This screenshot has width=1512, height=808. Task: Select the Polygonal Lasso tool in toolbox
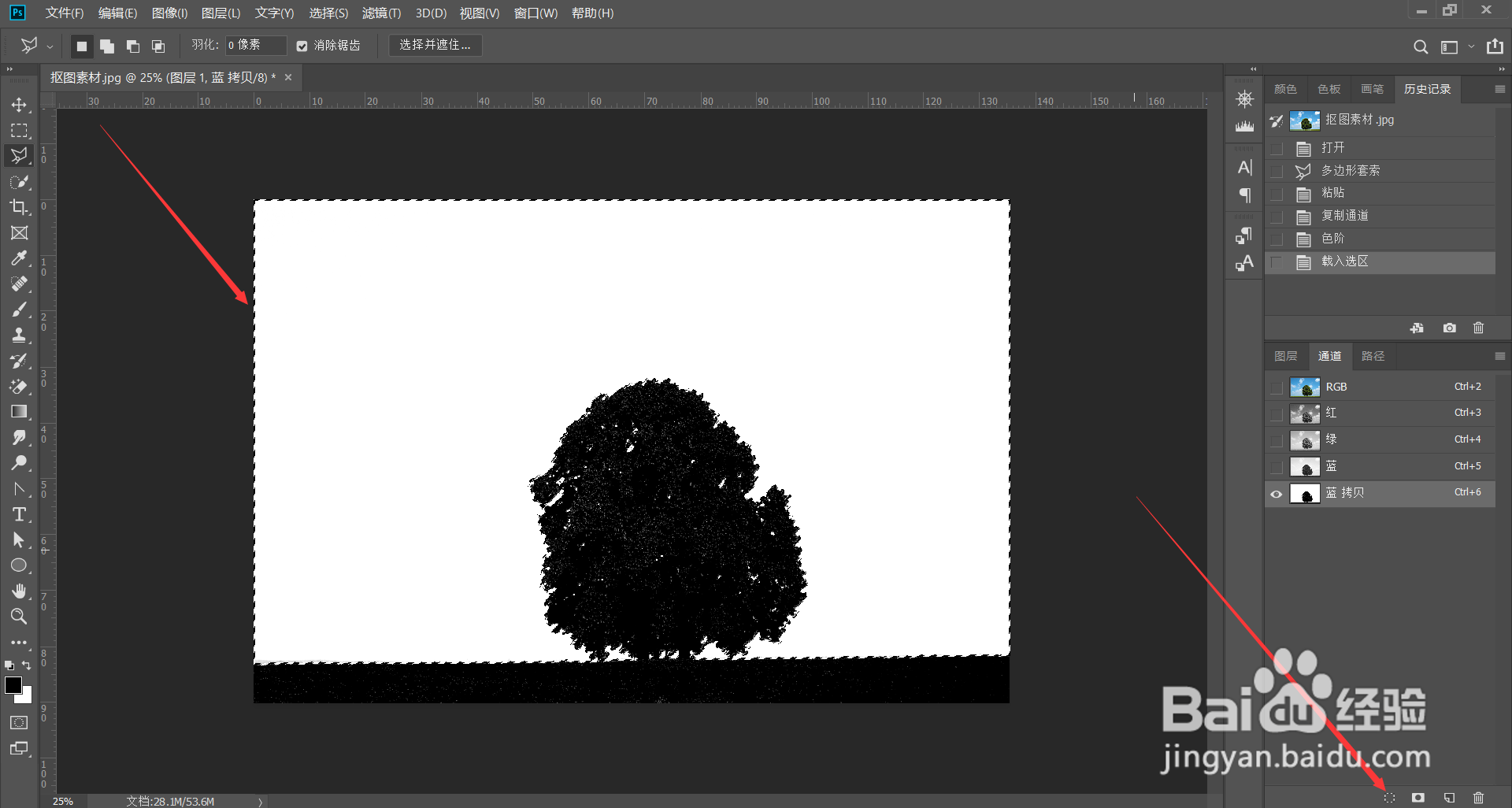(19, 156)
